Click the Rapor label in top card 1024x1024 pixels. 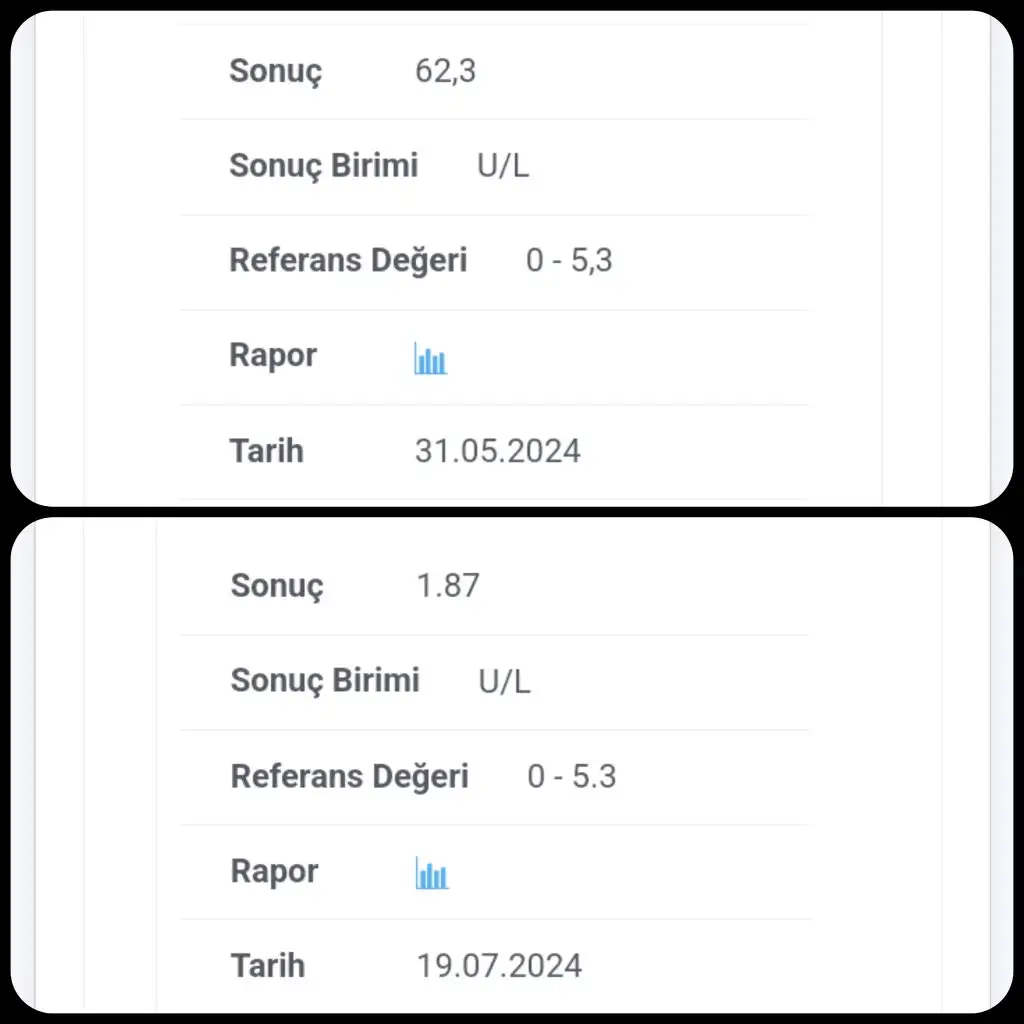point(273,357)
